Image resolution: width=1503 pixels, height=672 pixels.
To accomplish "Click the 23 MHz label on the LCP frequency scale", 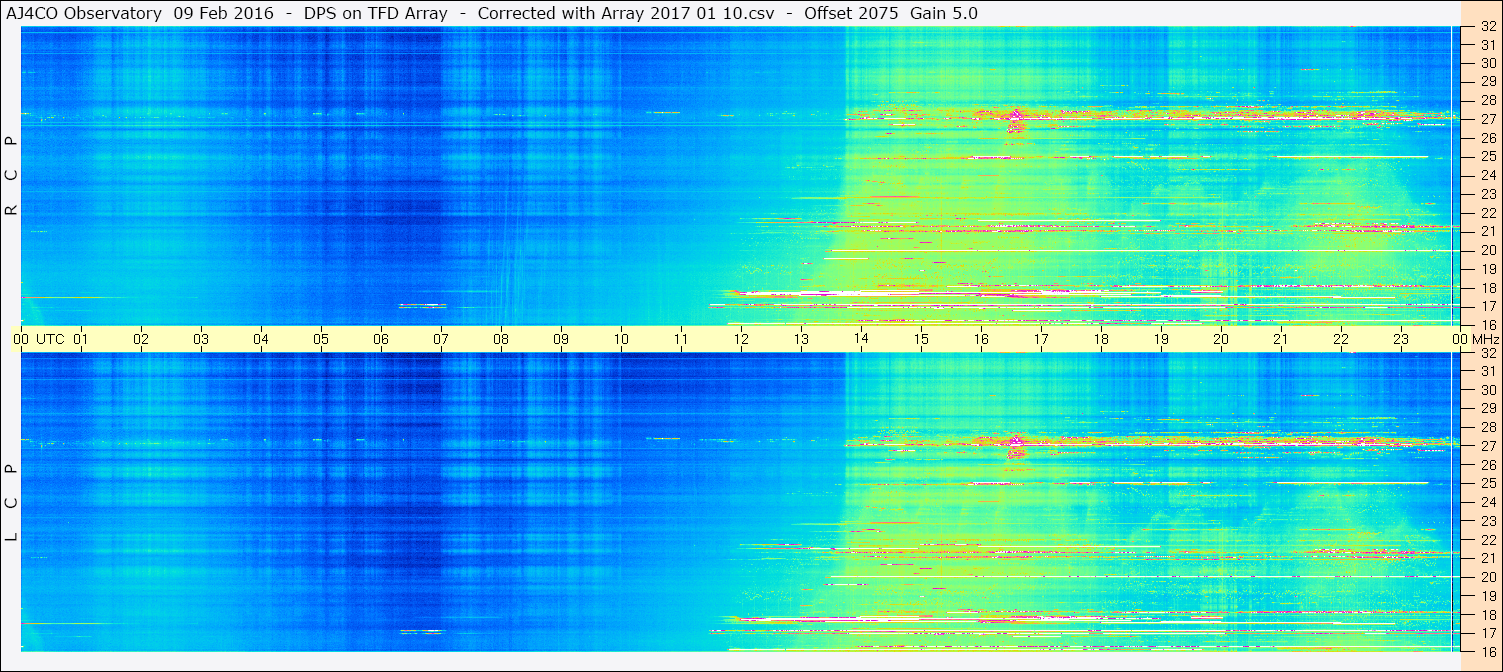I will (1487, 521).
